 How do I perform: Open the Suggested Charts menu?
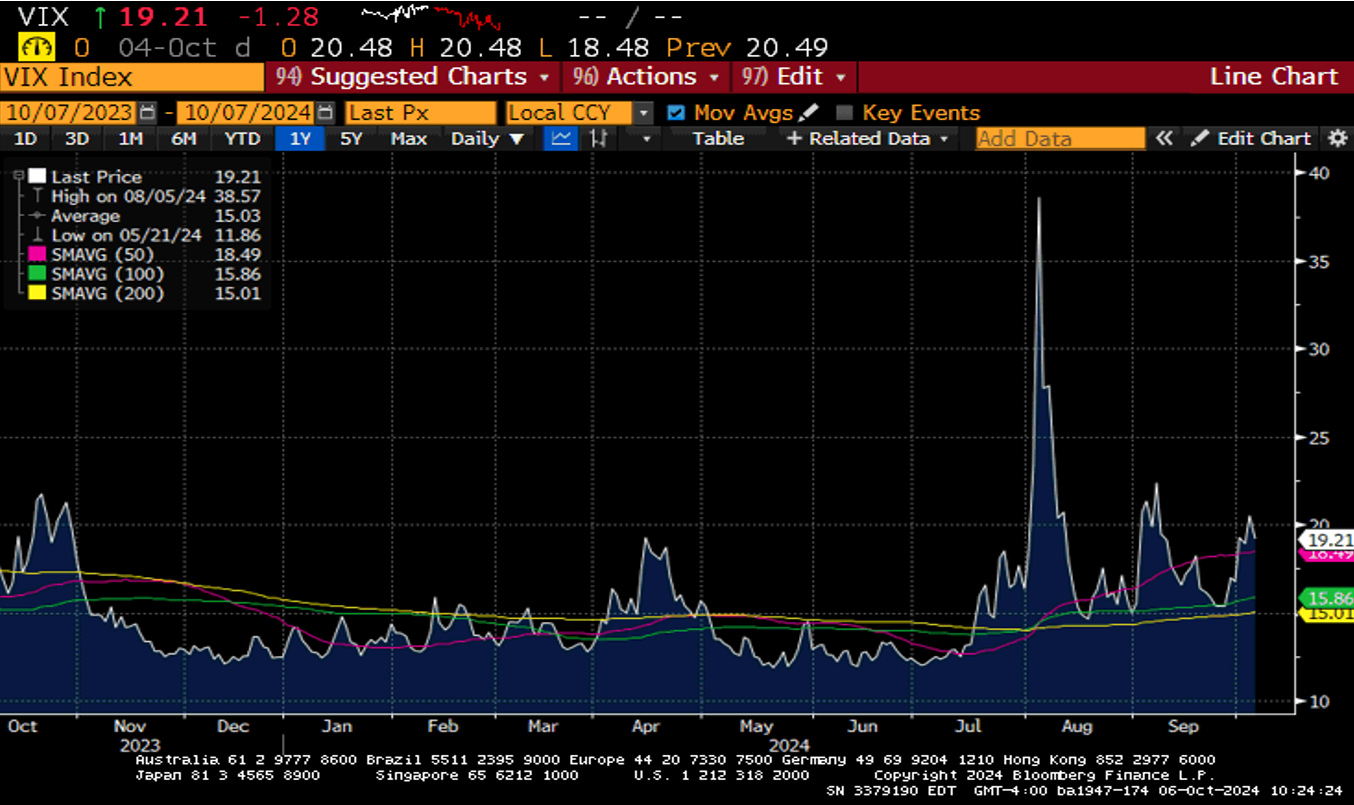pyautogui.click(x=418, y=77)
